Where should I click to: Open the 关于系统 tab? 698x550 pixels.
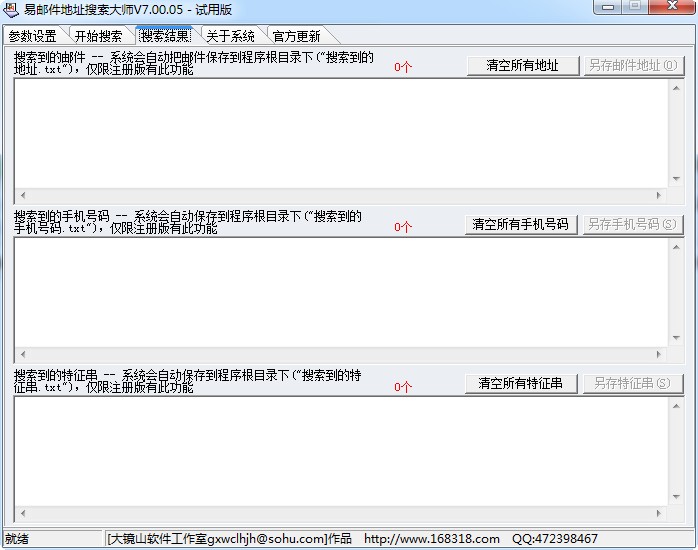coord(231,36)
